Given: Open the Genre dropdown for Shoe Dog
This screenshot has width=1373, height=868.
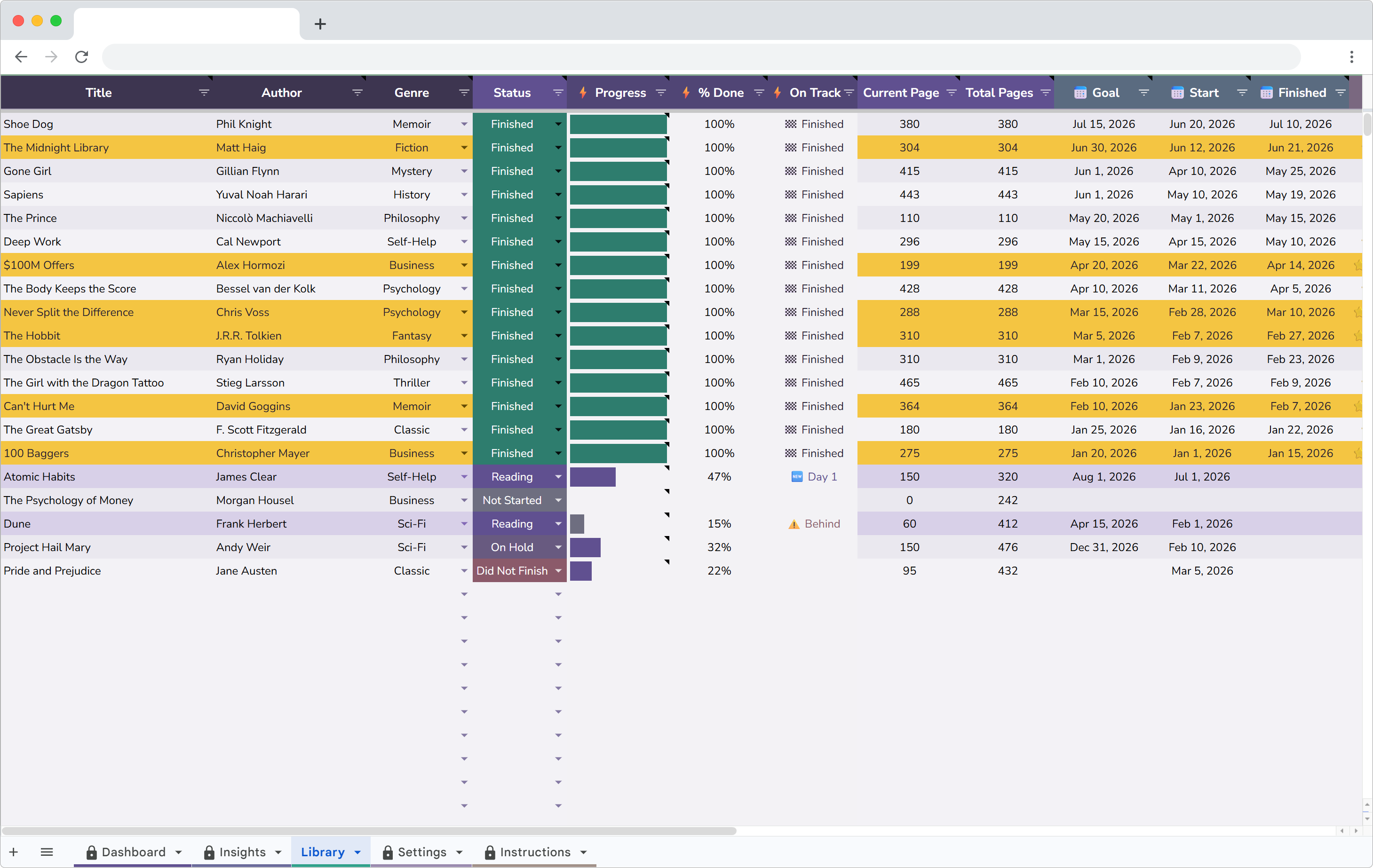Looking at the screenshot, I should (x=464, y=124).
